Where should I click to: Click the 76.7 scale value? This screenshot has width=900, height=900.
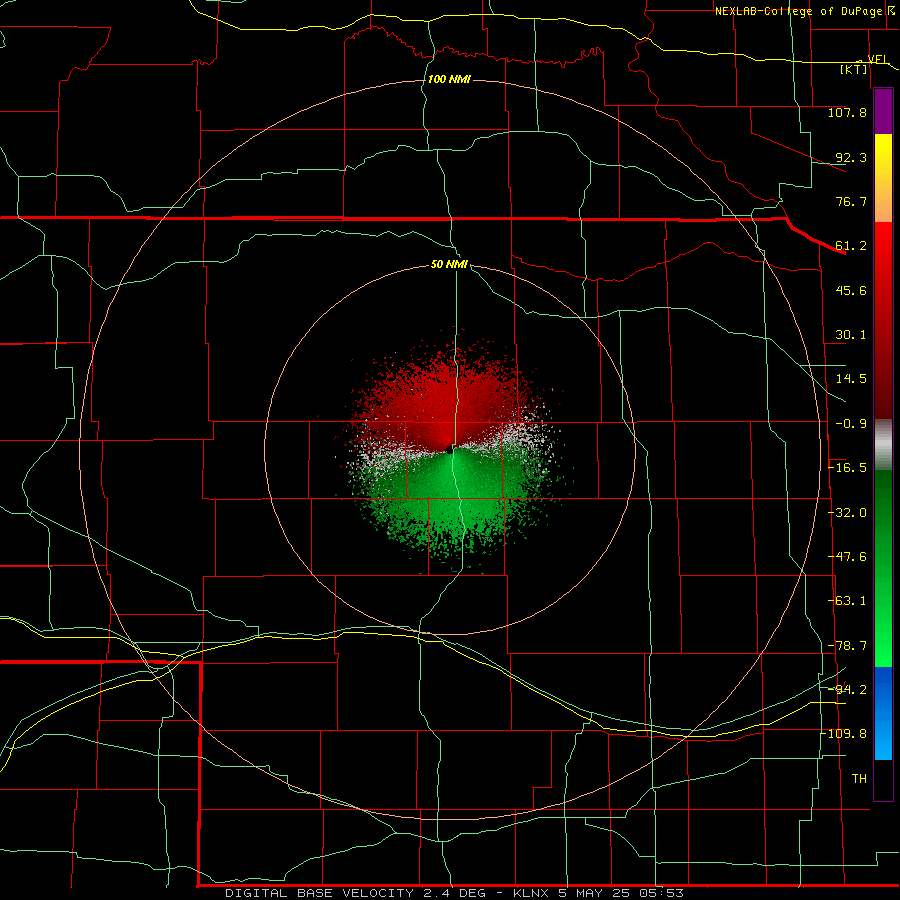click(851, 201)
